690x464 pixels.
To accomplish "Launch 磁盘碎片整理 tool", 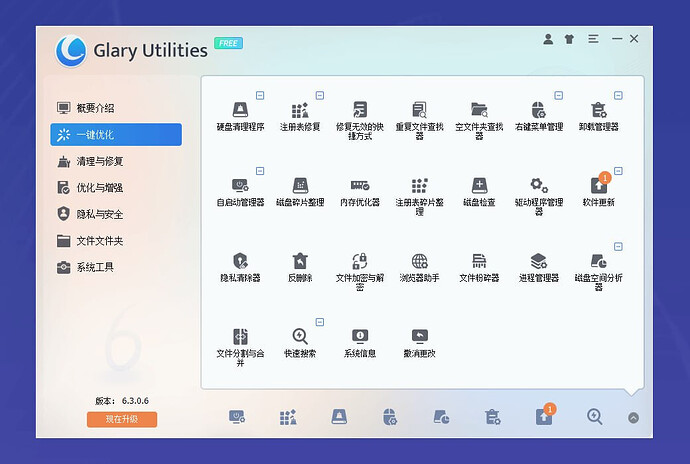I will (300, 192).
